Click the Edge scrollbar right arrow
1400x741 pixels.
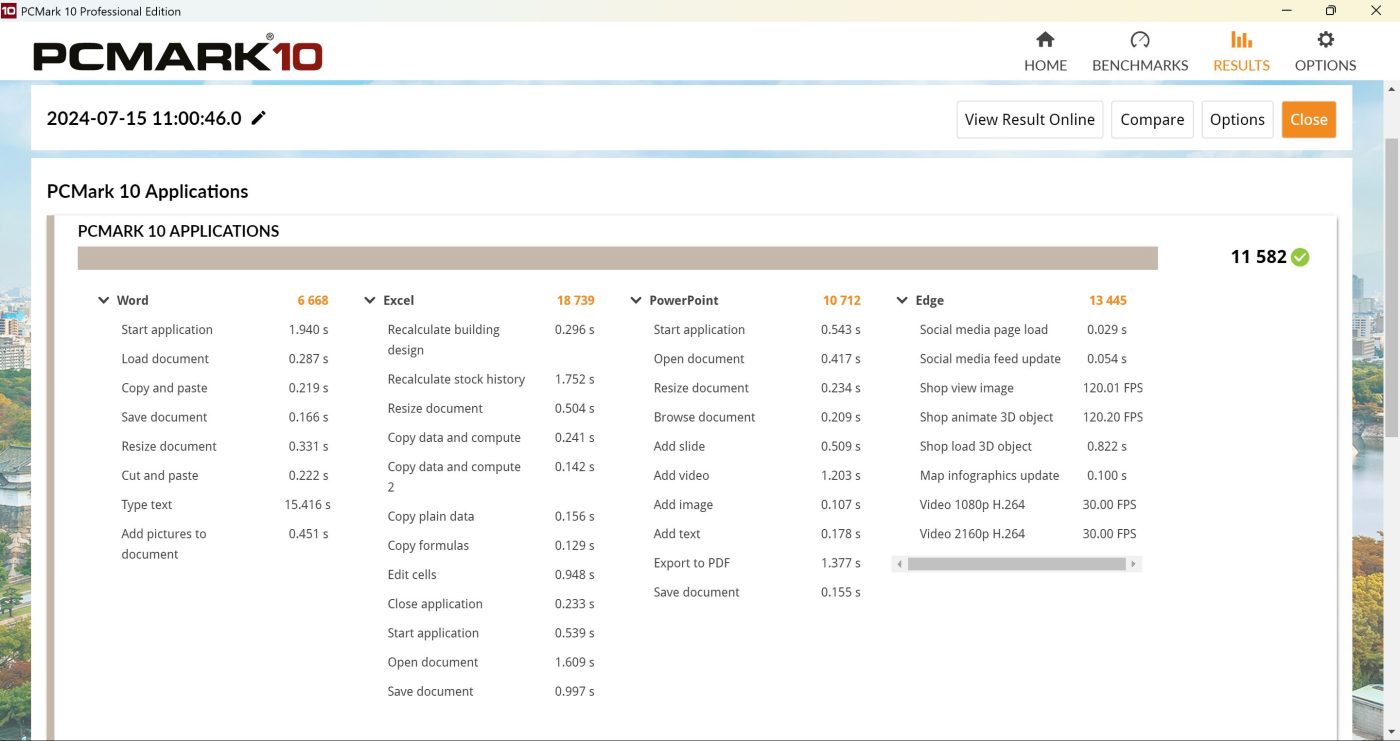pos(1133,564)
